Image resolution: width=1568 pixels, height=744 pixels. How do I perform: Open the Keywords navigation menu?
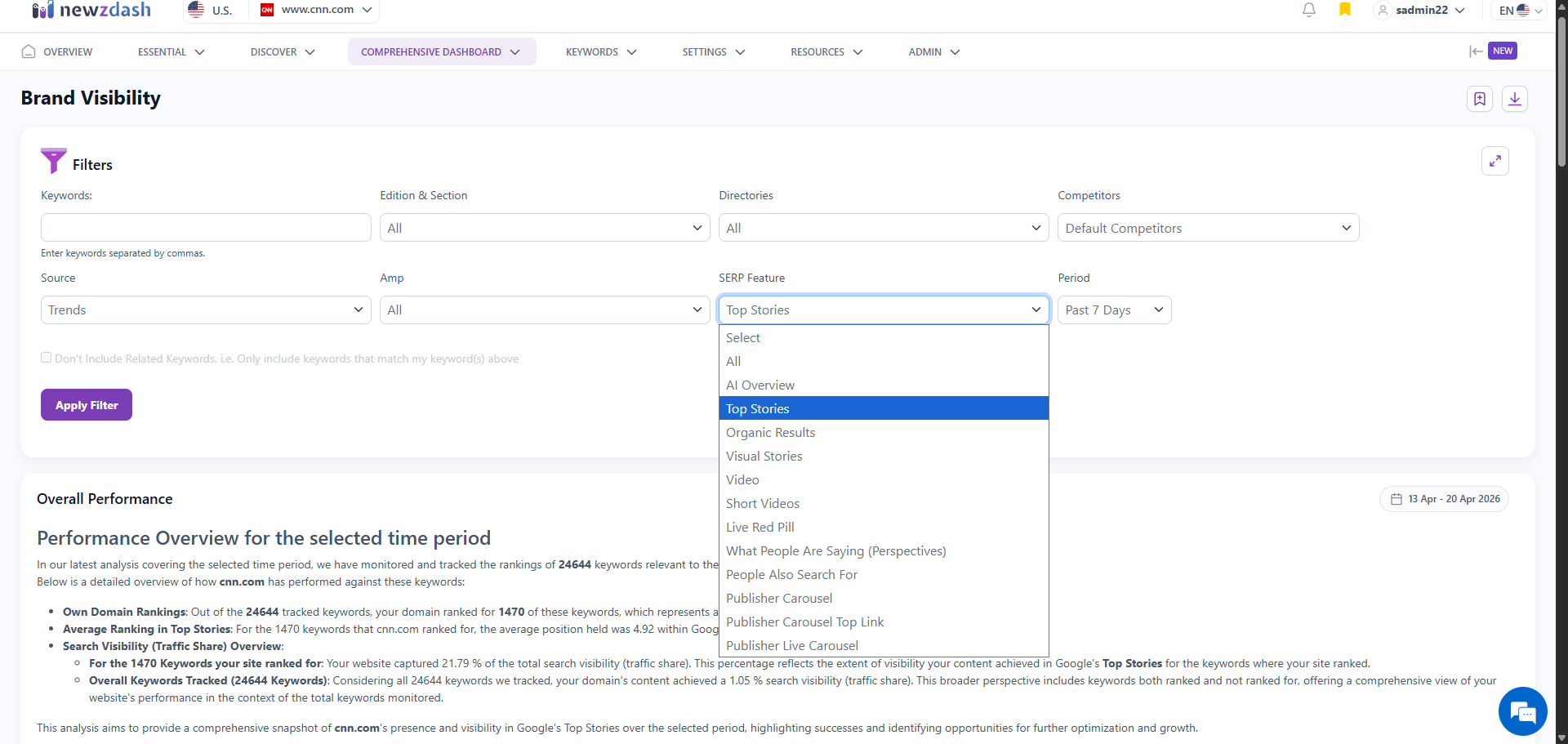coord(600,52)
